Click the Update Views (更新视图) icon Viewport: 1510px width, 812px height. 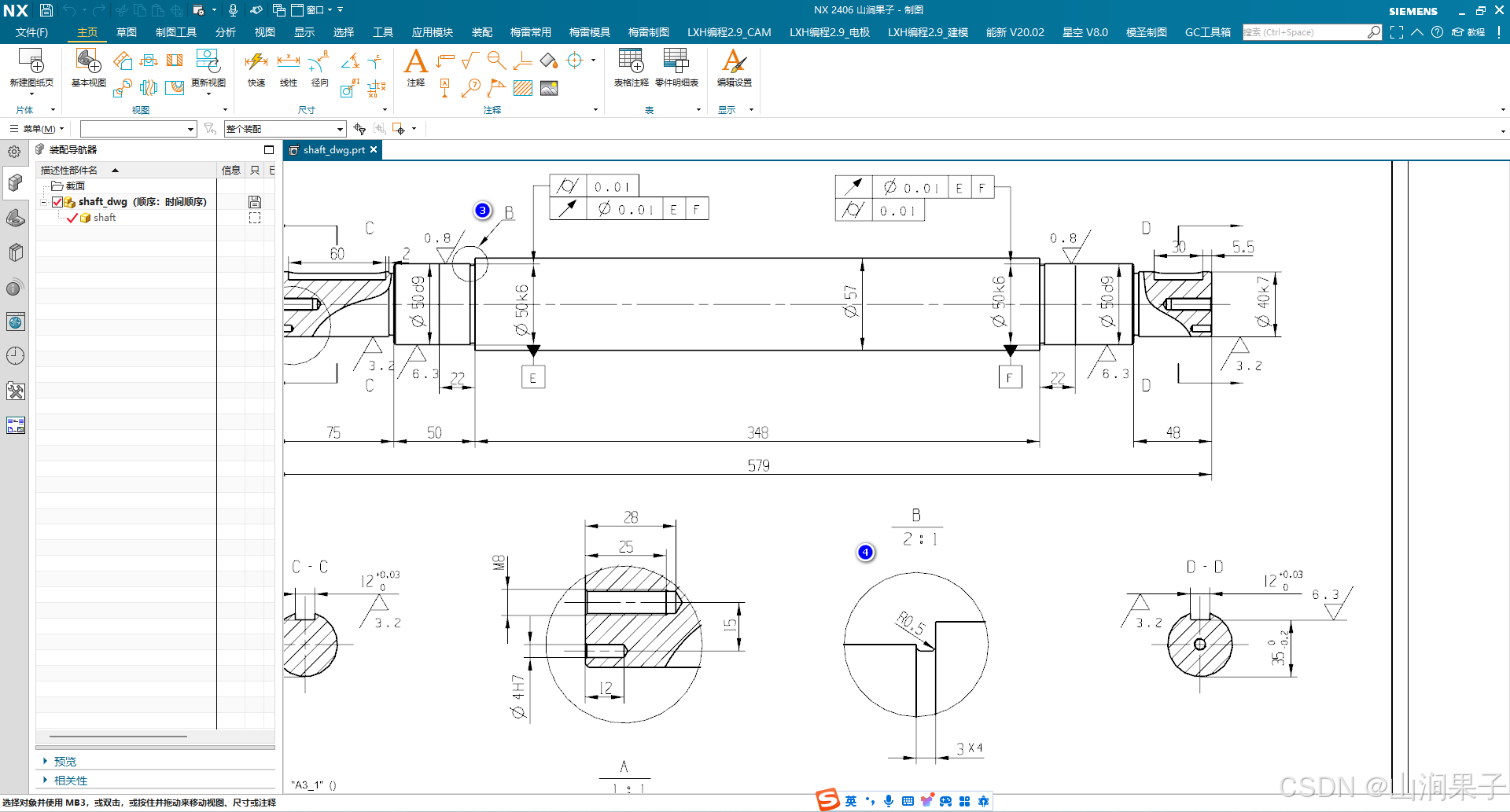coord(208,61)
